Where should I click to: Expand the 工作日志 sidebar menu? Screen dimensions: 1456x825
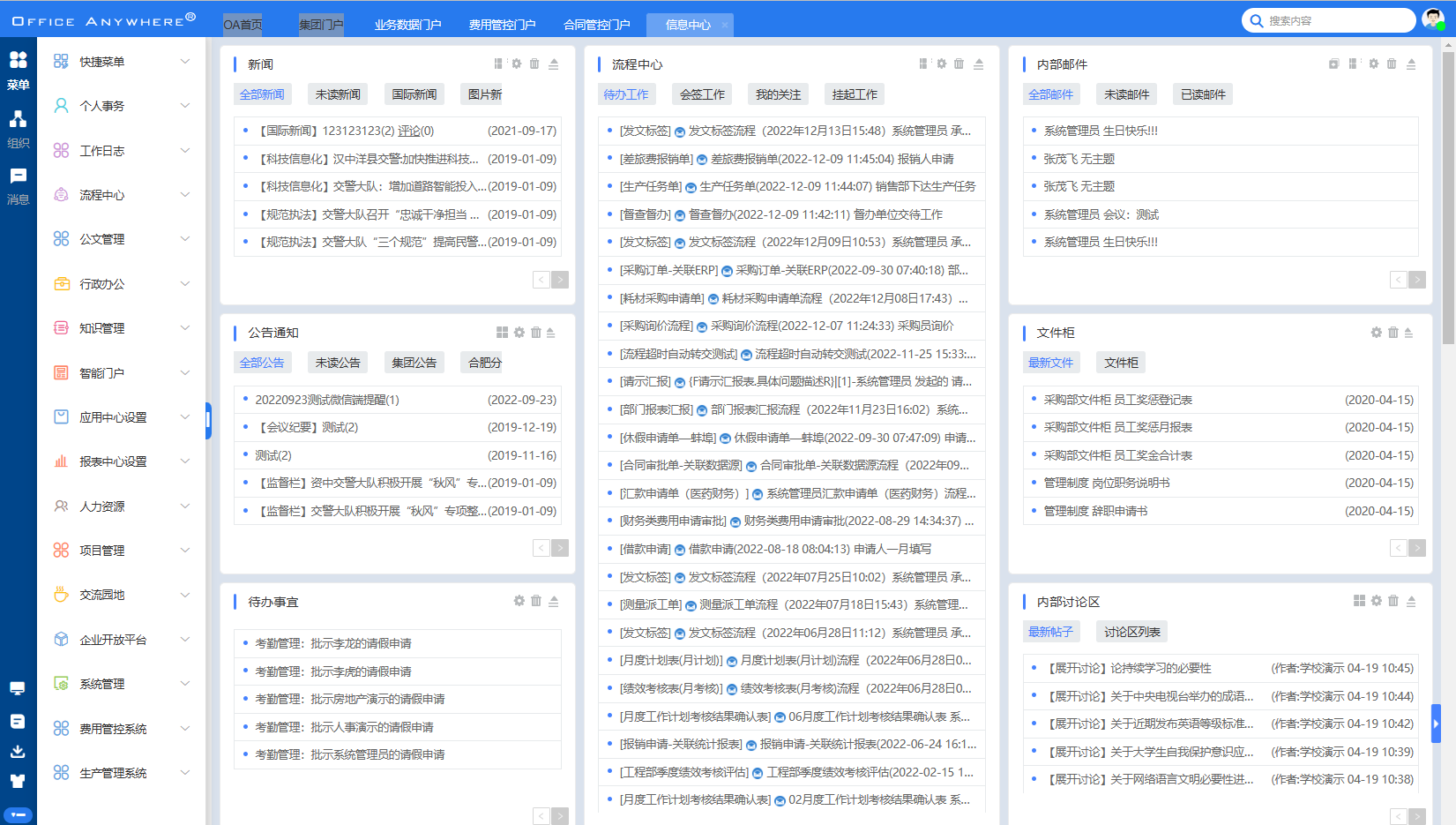coord(122,151)
